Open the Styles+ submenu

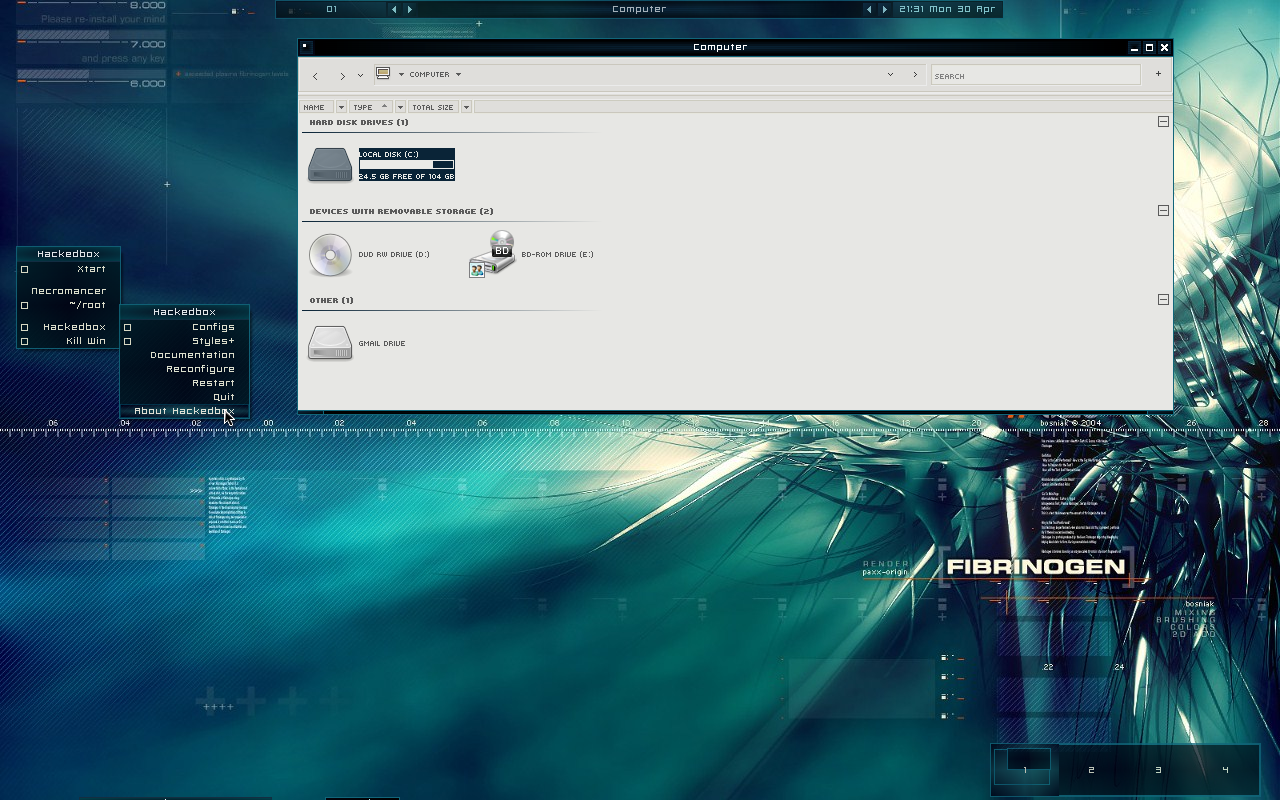tap(184, 341)
